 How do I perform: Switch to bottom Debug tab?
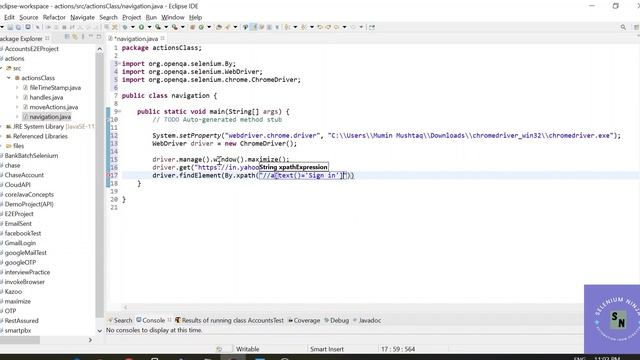click(337, 320)
